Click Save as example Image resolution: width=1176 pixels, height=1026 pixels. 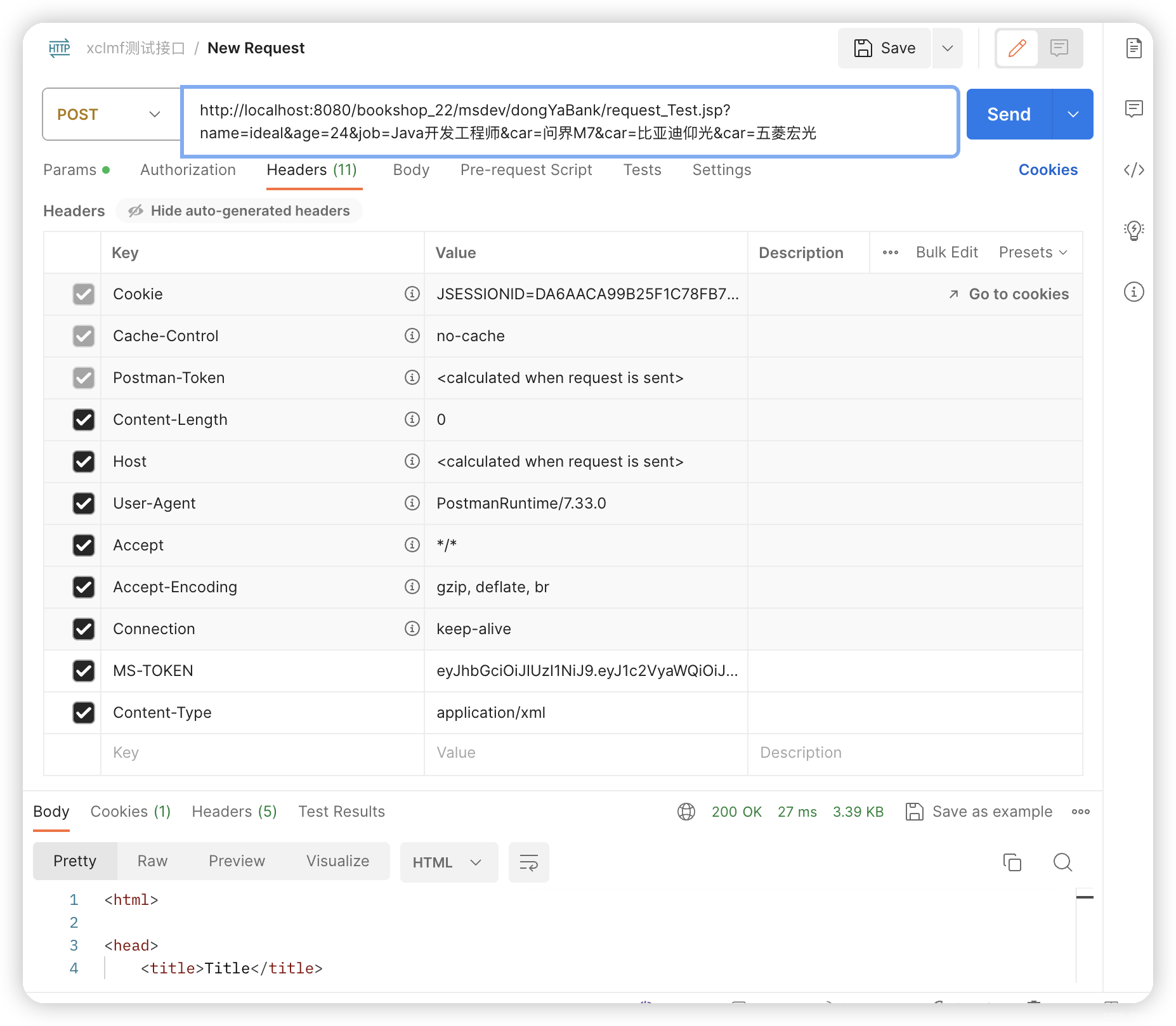coord(979,812)
